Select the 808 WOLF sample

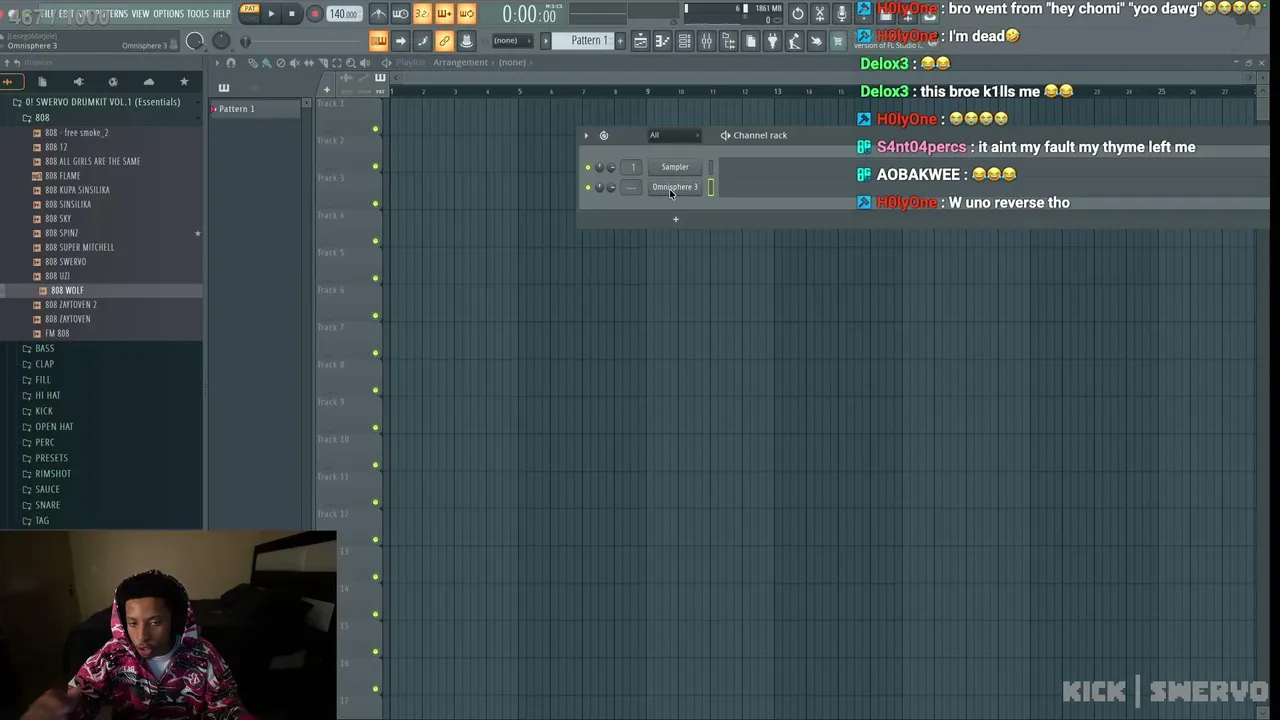point(67,290)
